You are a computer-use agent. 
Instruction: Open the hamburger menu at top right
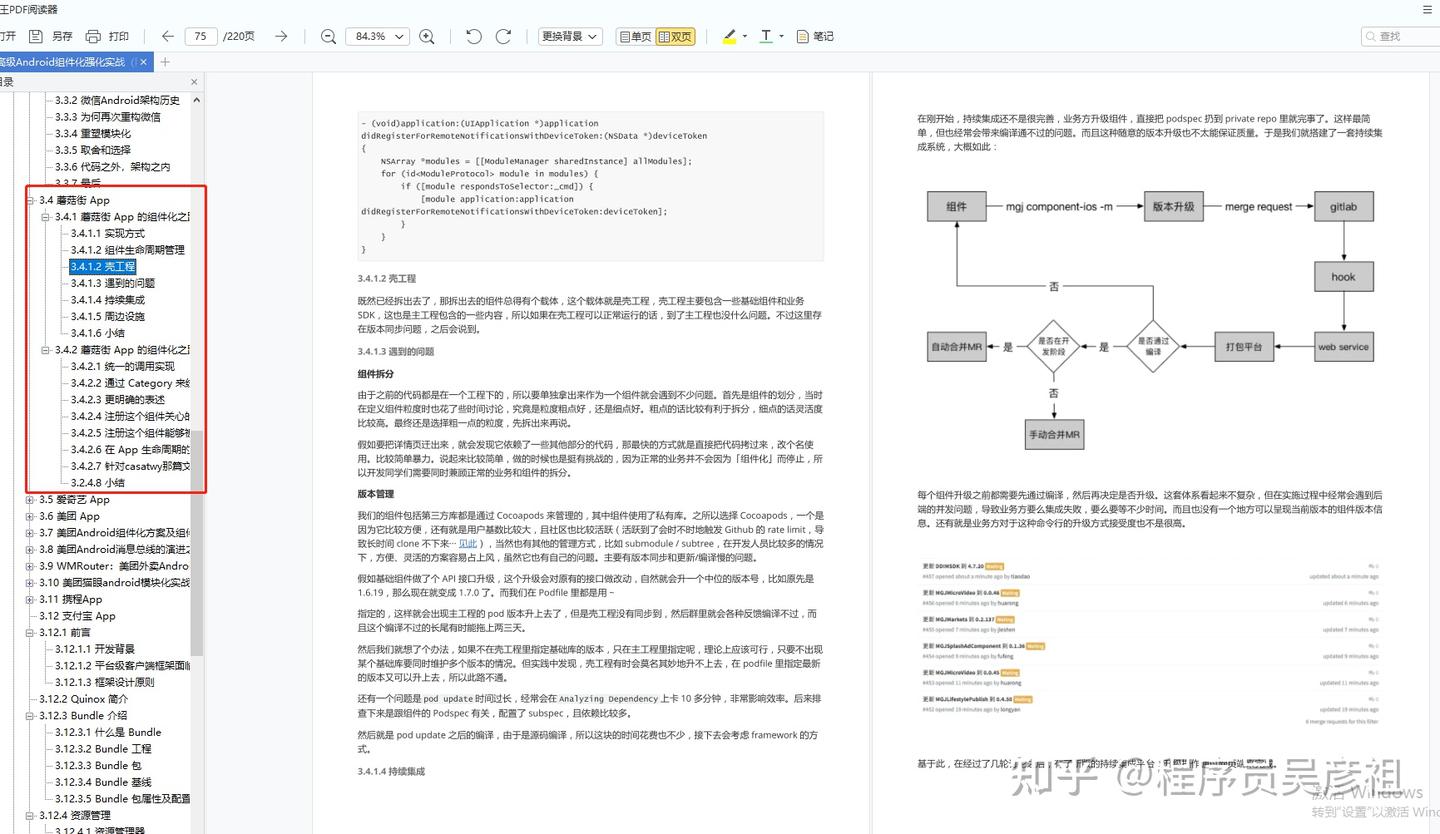point(1428,10)
